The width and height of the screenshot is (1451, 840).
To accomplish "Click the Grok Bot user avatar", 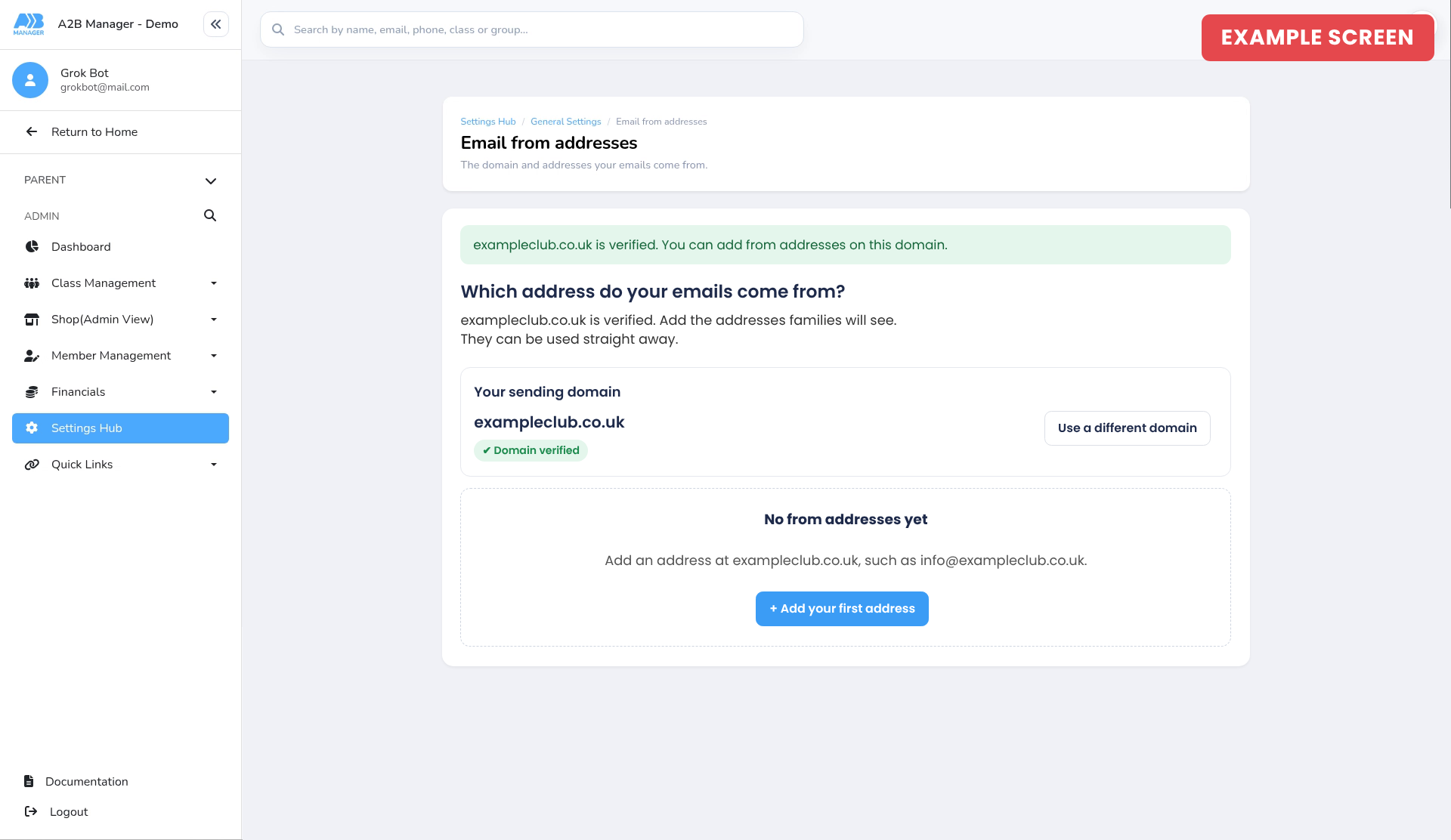I will click(30, 80).
